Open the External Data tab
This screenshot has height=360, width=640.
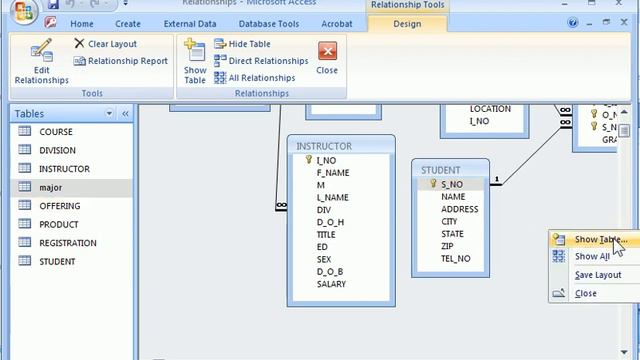tap(190, 24)
